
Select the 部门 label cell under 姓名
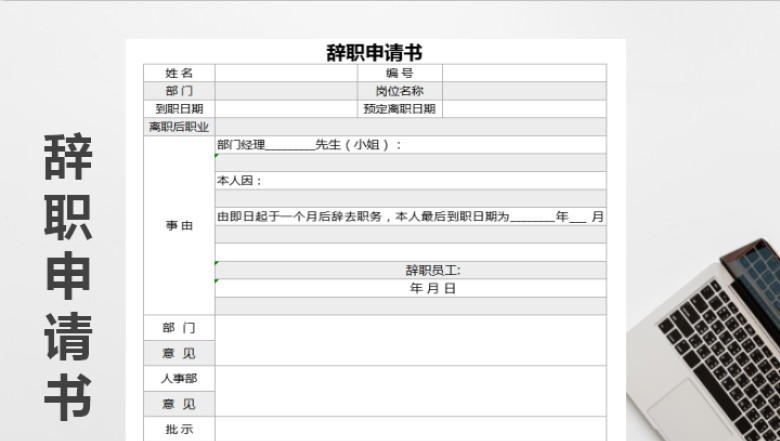(x=179, y=91)
